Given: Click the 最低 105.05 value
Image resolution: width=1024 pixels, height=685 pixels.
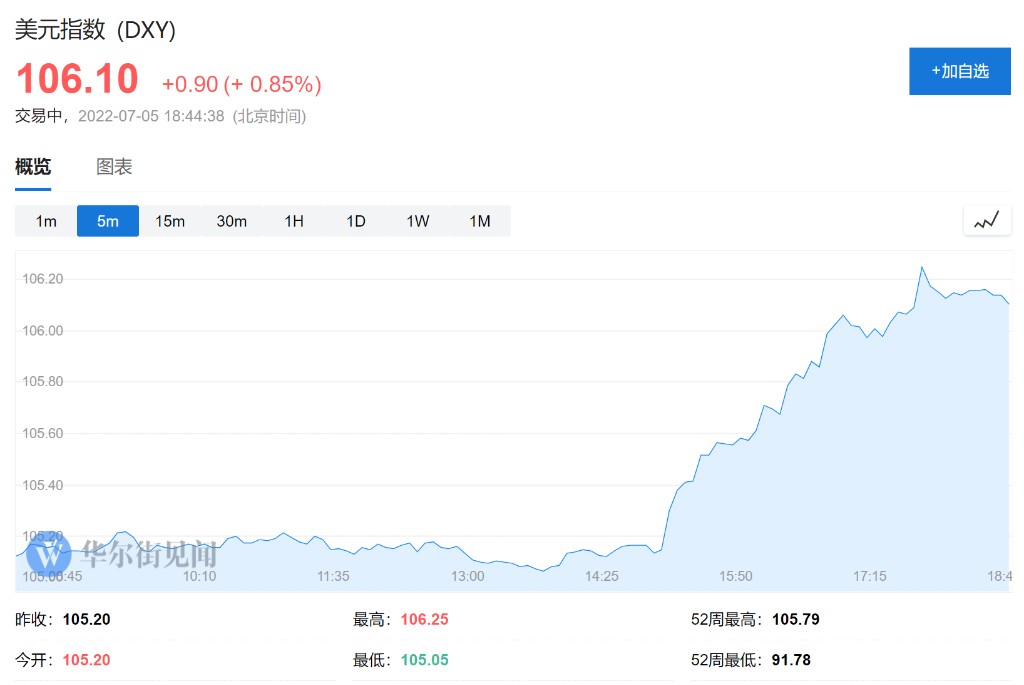Looking at the screenshot, I should pyautogui.click(x=424, y=660).
